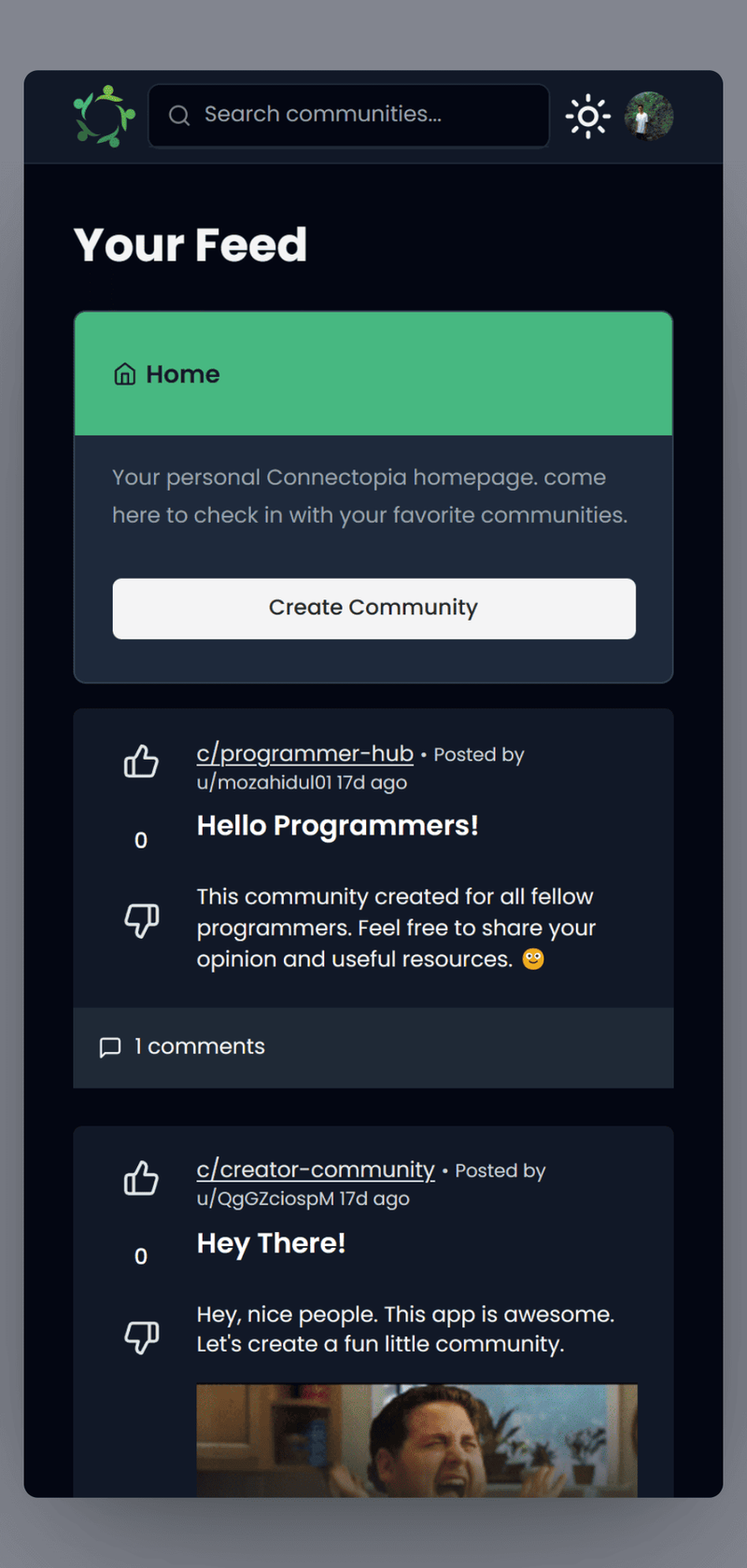The width and height of the screenshot is (747, 1568).
Task: Toggle light mode with sun icon
Action: coord(587,117)
